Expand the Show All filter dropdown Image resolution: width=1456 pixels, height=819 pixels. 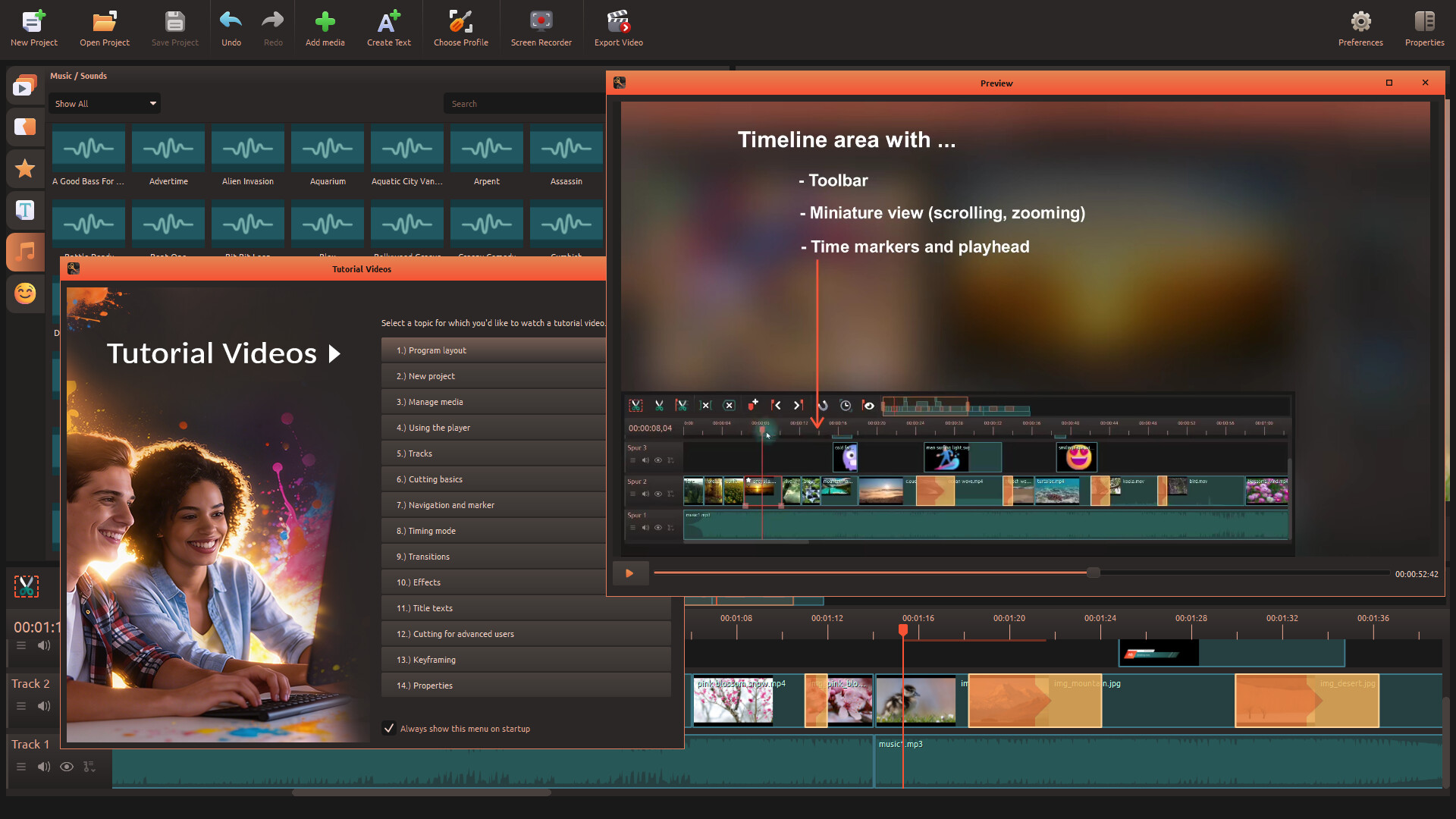tap(105, 104)
